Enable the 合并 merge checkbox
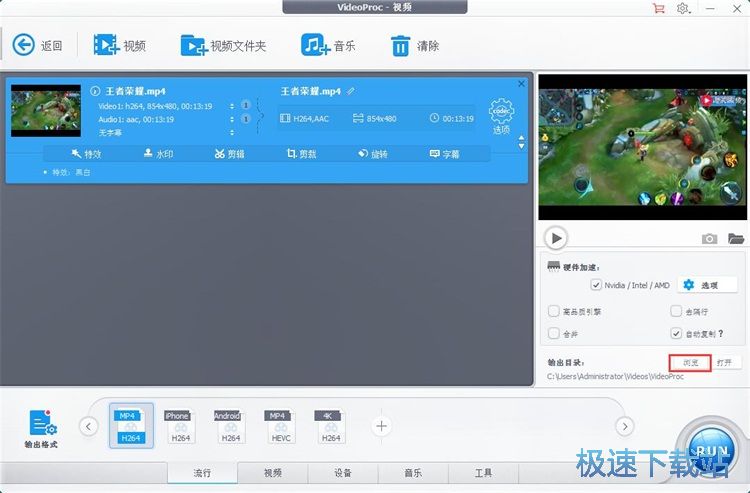Screen dimensions: 750x493 click(553, 333)
